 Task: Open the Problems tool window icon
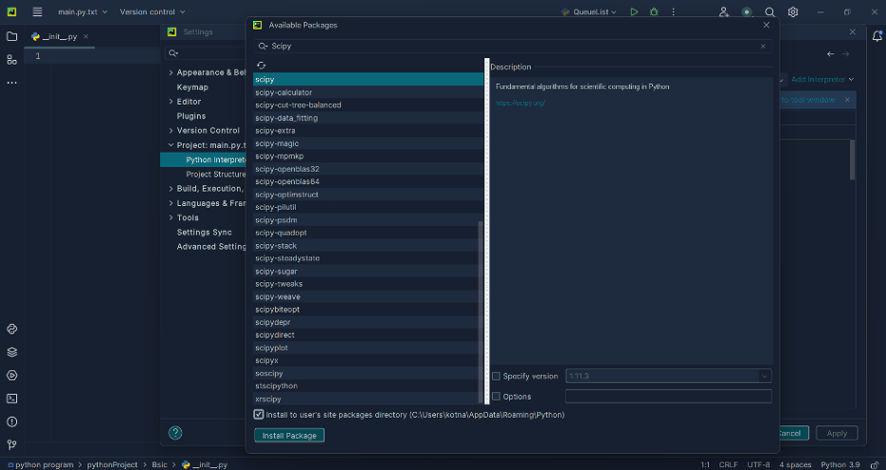[x=11, y=421]
